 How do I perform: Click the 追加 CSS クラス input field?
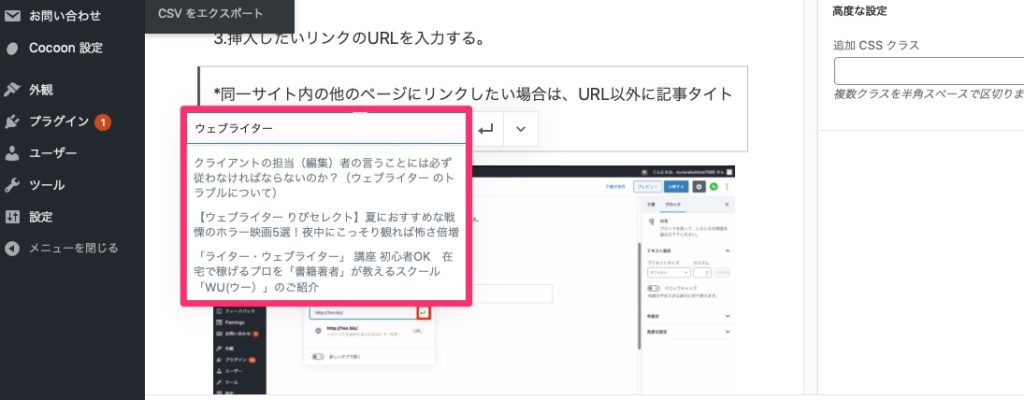tap(929, 71)
